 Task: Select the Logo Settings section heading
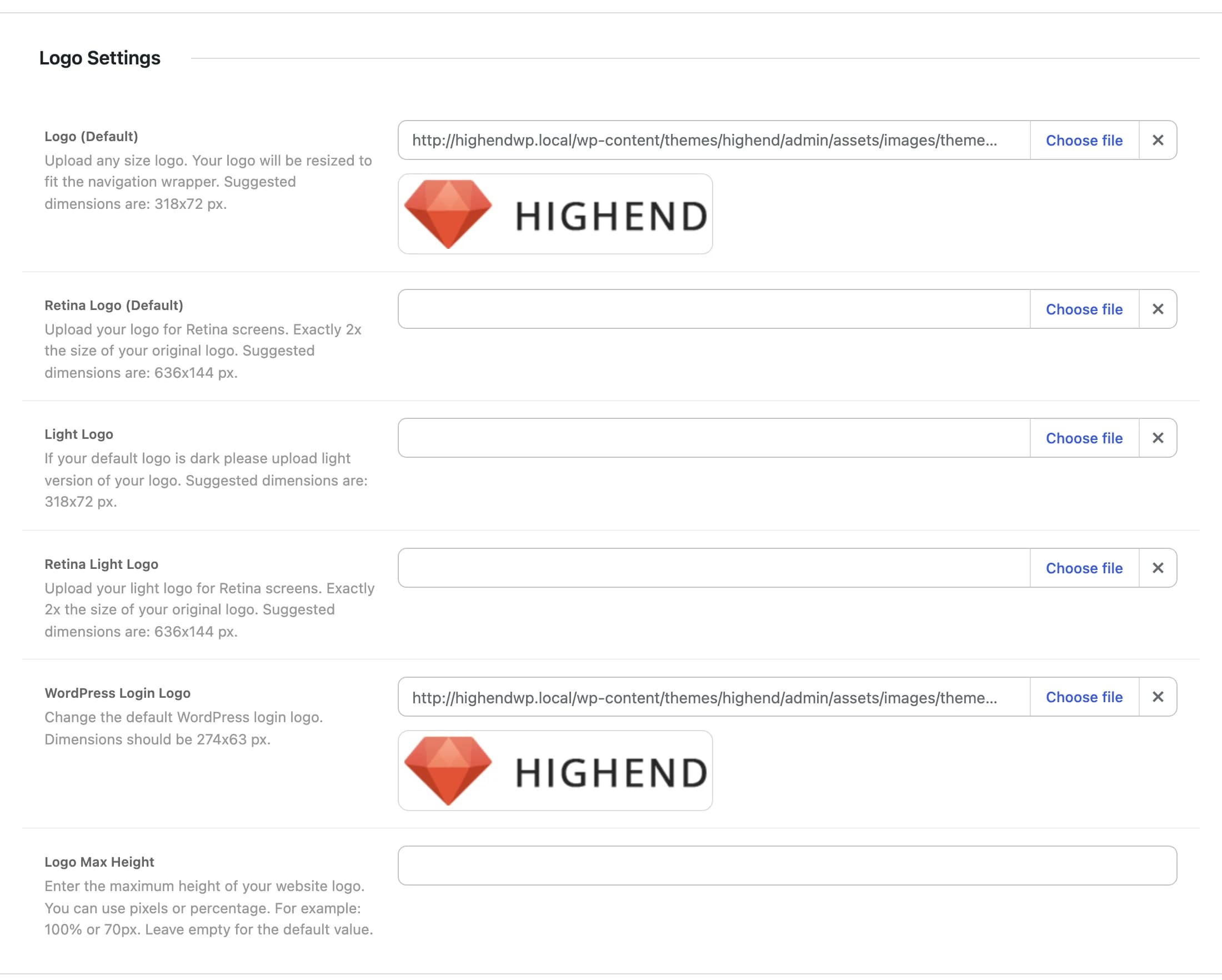click(100, 58)
